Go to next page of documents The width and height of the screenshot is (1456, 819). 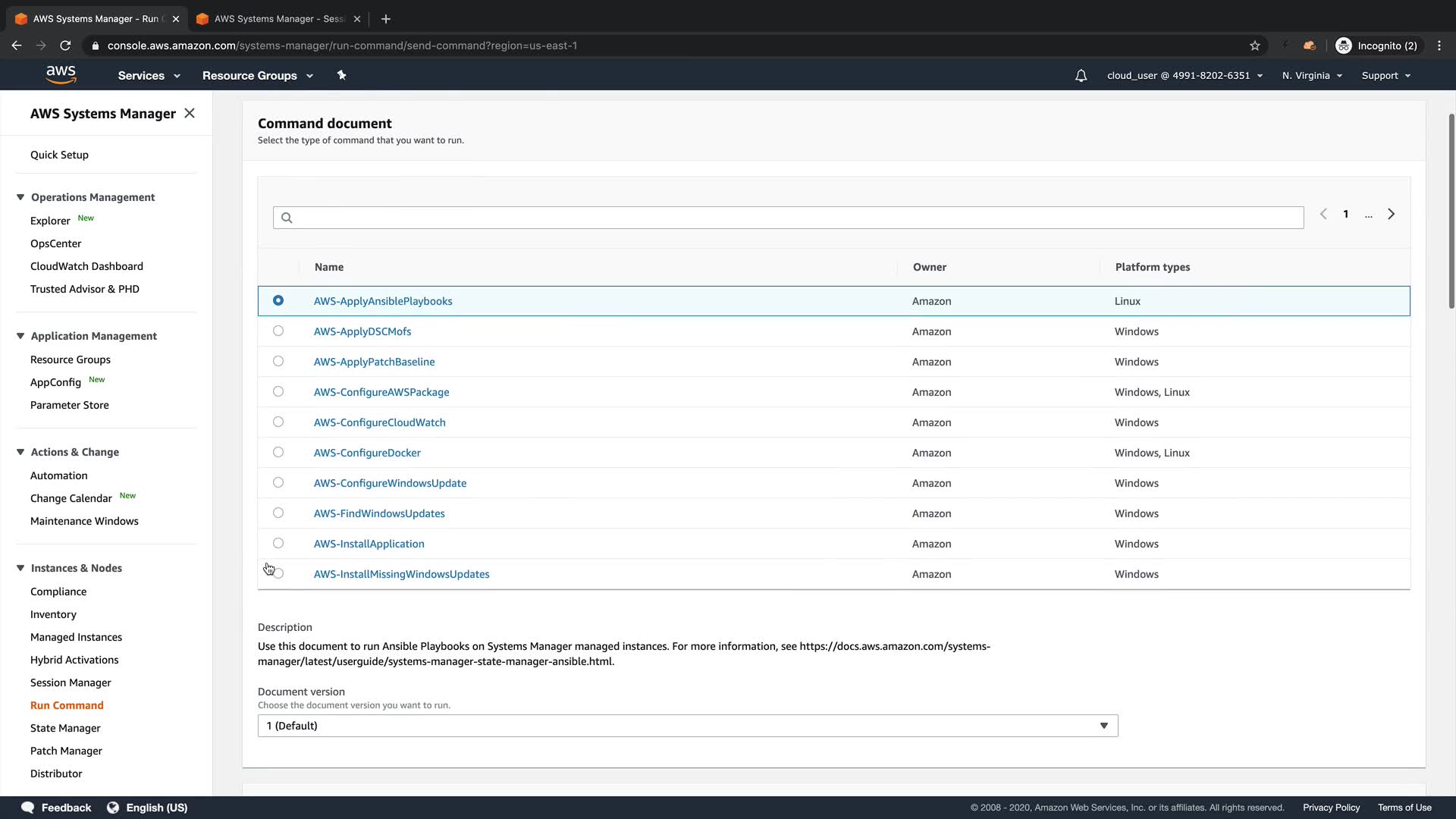tap(1391, 215)
